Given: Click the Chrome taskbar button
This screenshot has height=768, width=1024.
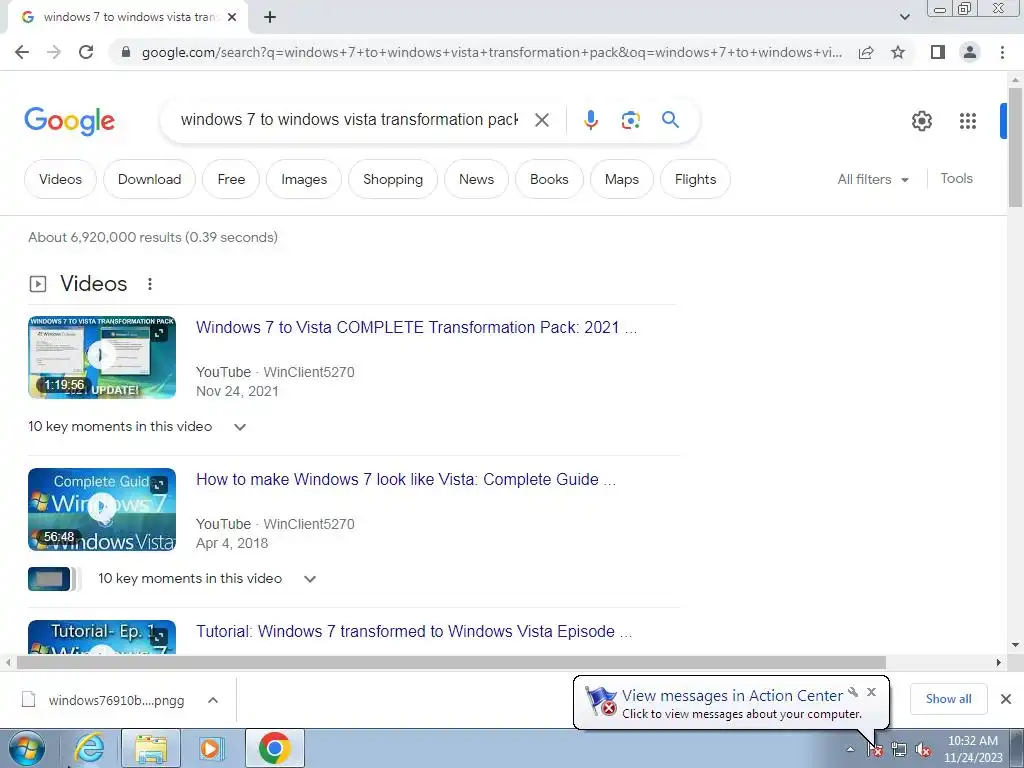Looking at the screenshot, I should [275, 748].
